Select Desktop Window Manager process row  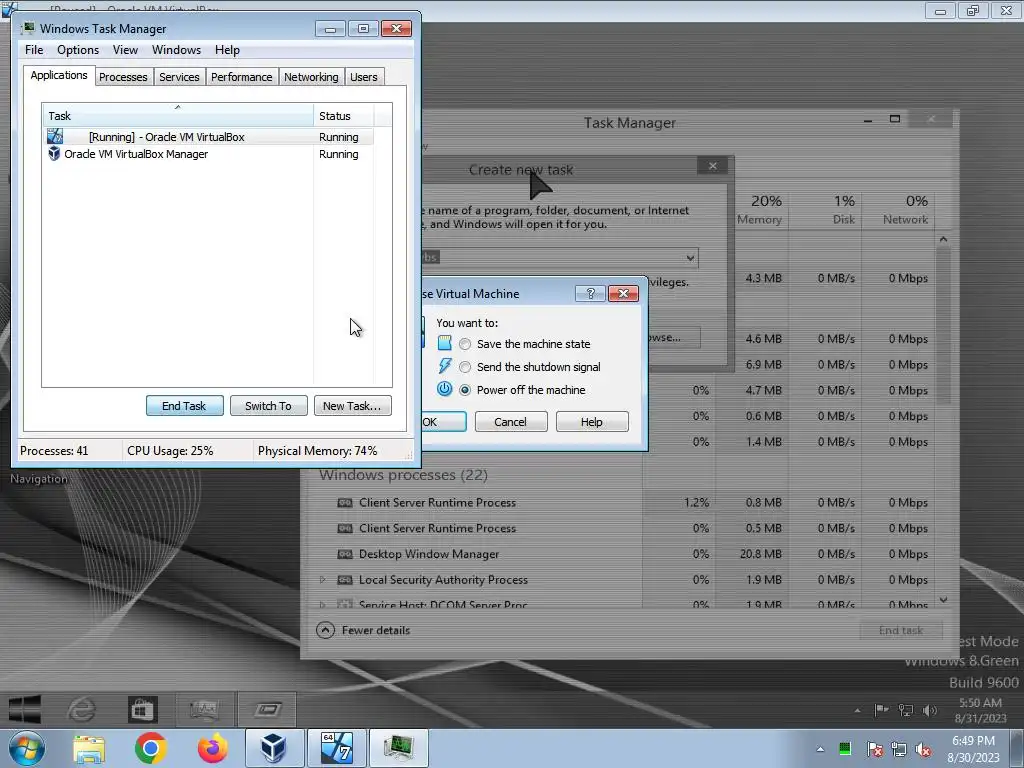(x=620, y=554)
